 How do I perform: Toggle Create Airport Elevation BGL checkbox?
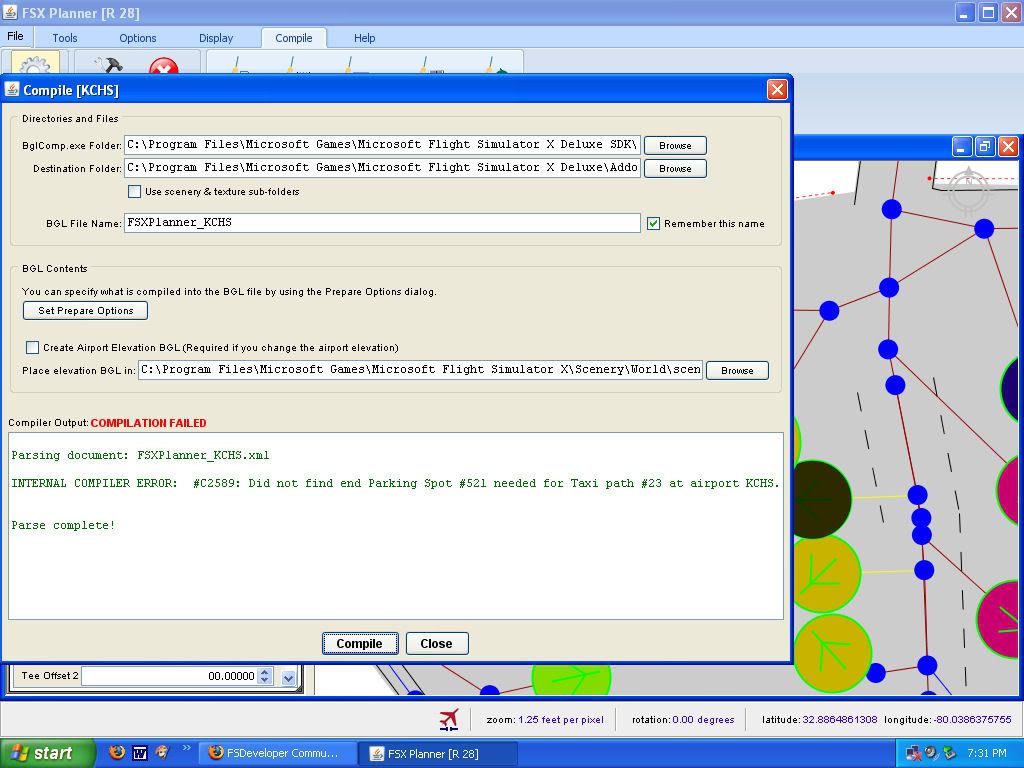click(33, 348)
